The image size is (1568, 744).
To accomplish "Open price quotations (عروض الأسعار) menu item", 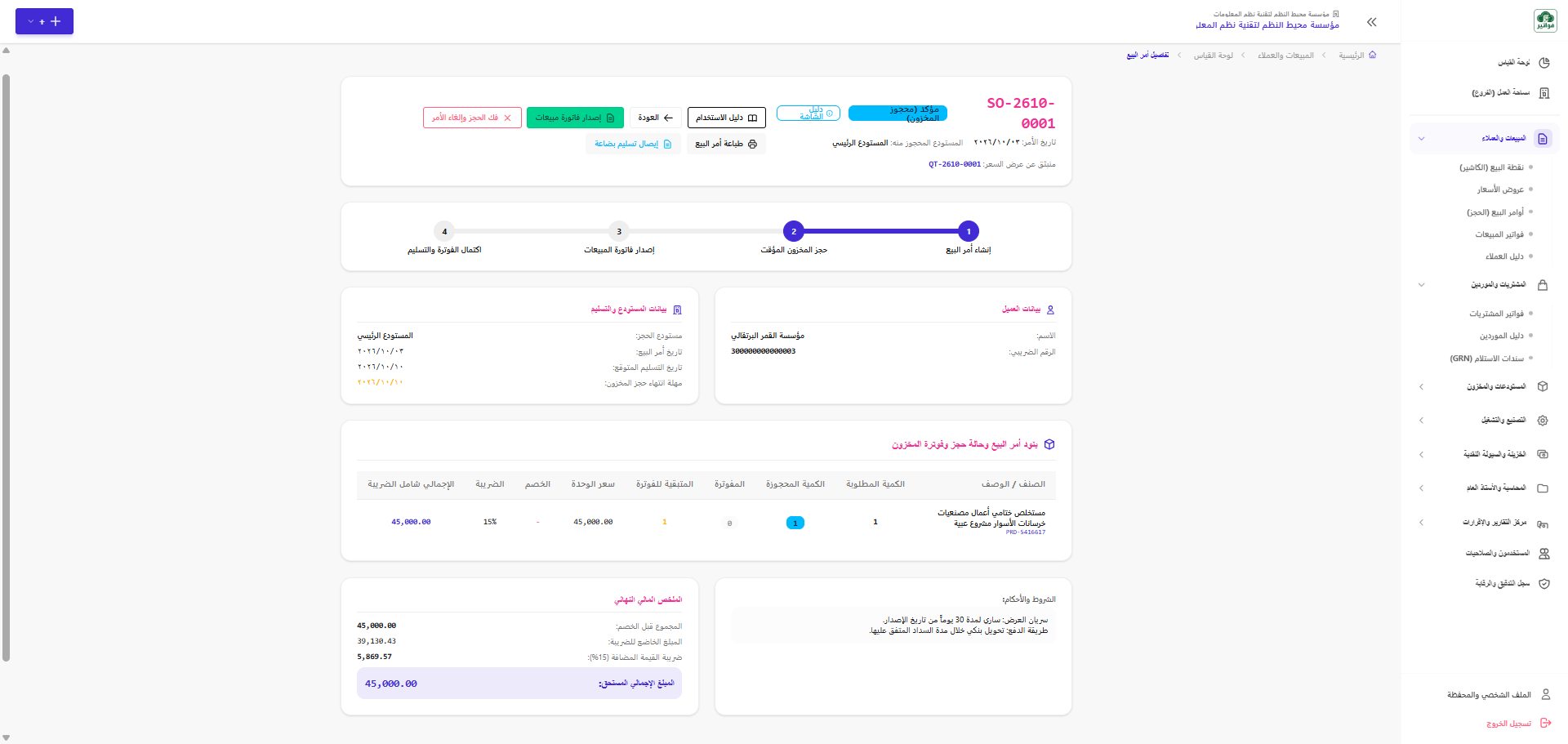I will pos(1500,189).
